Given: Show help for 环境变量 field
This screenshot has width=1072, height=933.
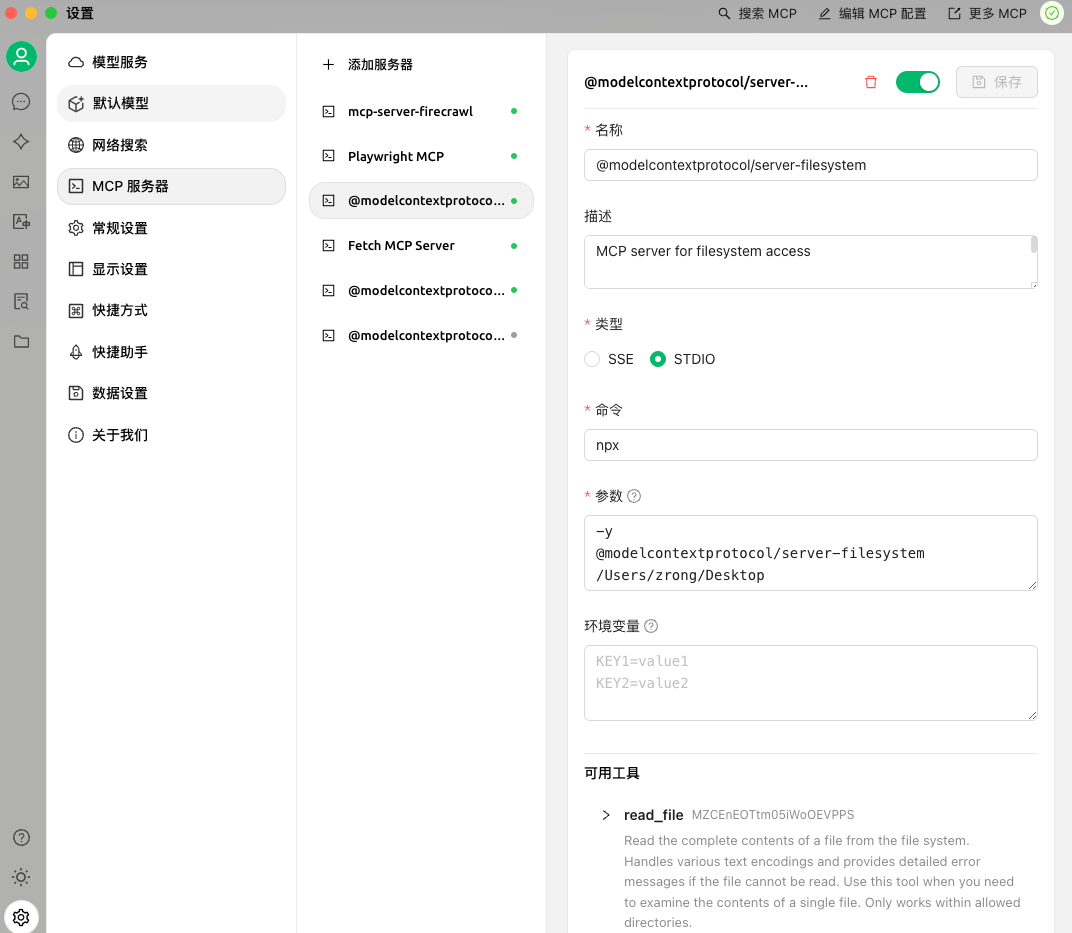Looking at the screenshot, I should [x=652, y=626].
